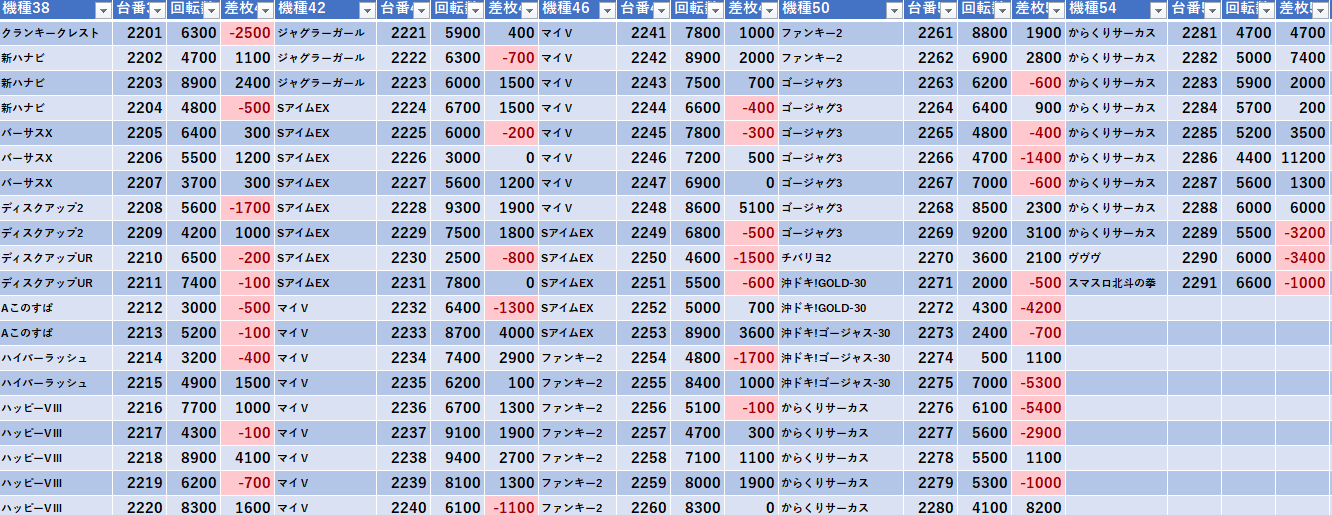Open the 機種46 column filter dropdown

[x=606, y=10]
